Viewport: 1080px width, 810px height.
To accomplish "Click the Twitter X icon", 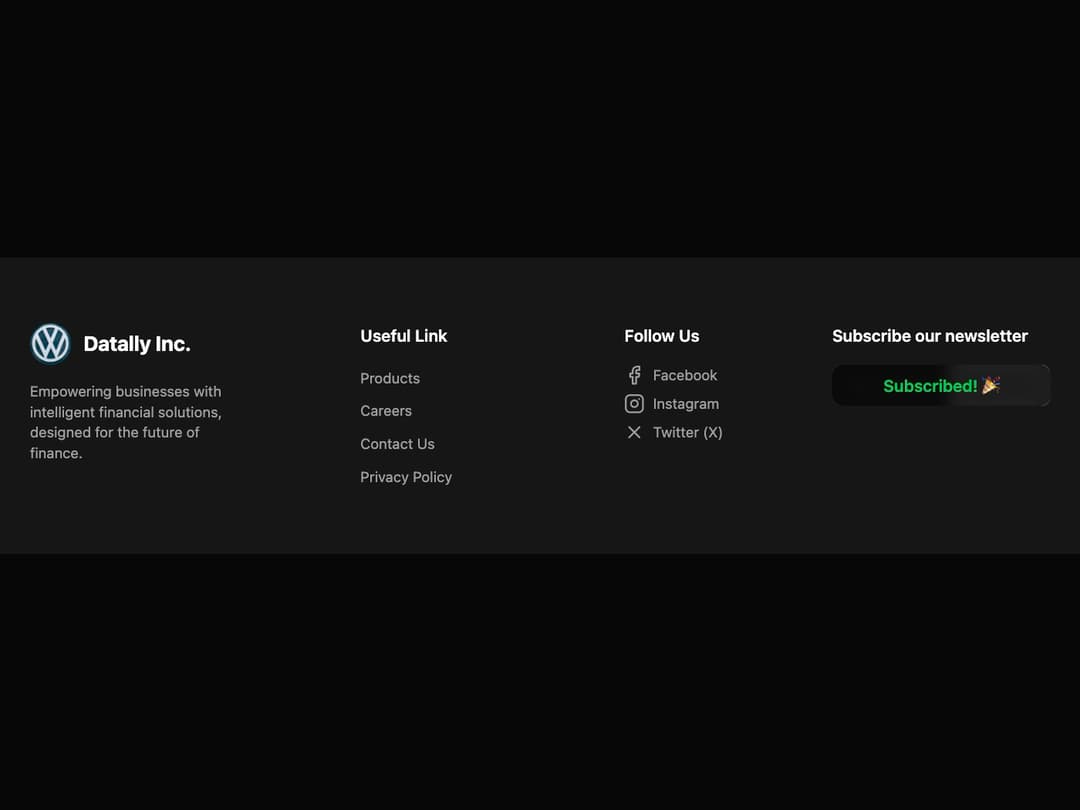I will pos(634,432).
